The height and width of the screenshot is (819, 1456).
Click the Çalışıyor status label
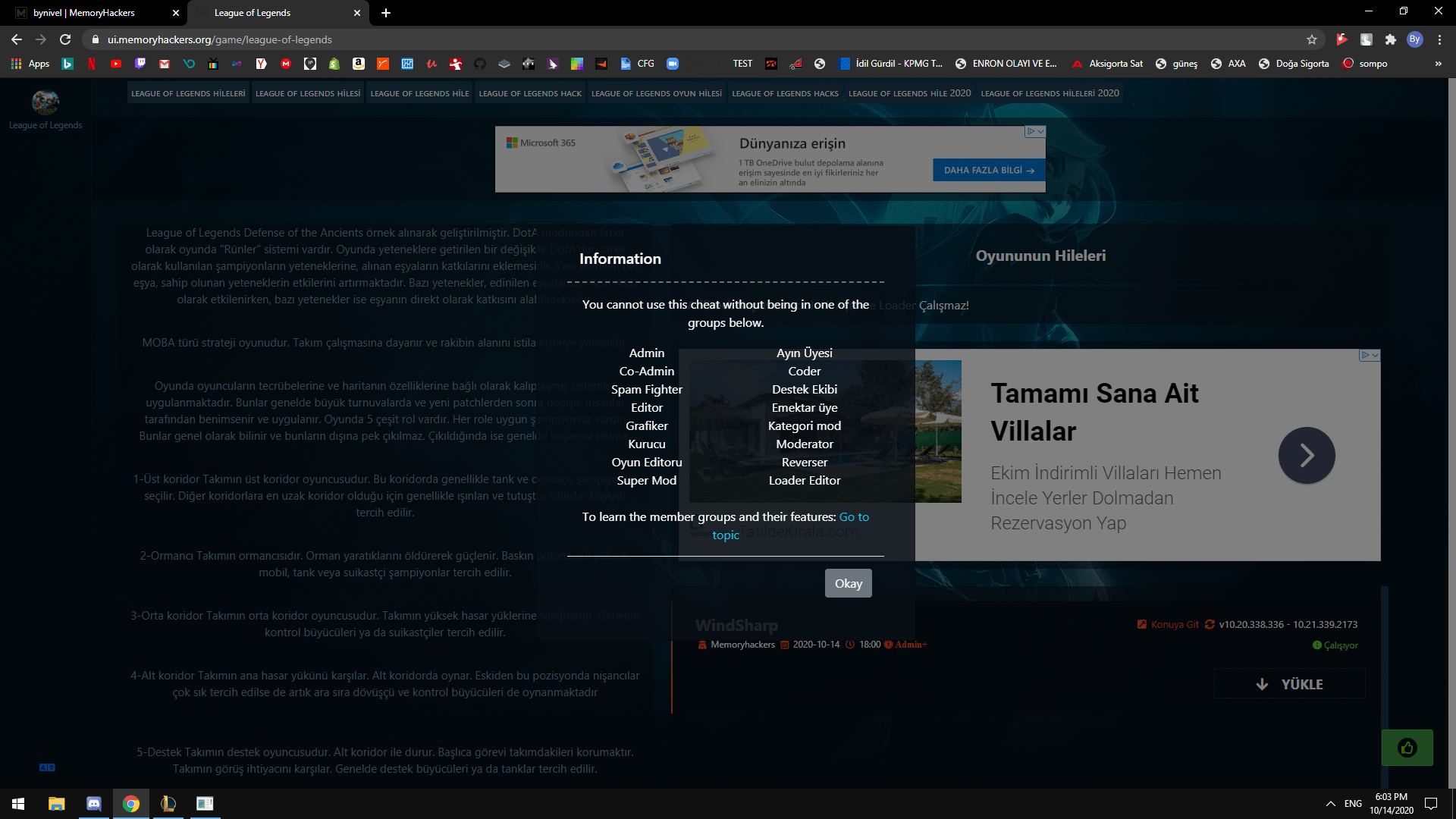(1335, 645)
